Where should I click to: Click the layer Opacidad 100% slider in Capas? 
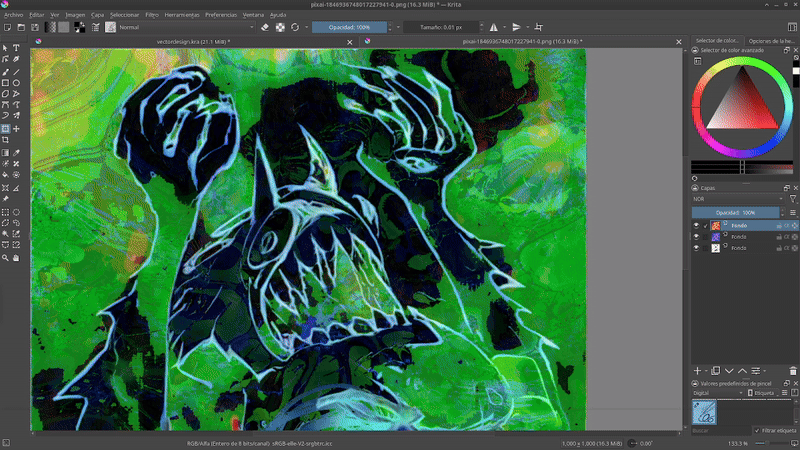click(735, 212)
